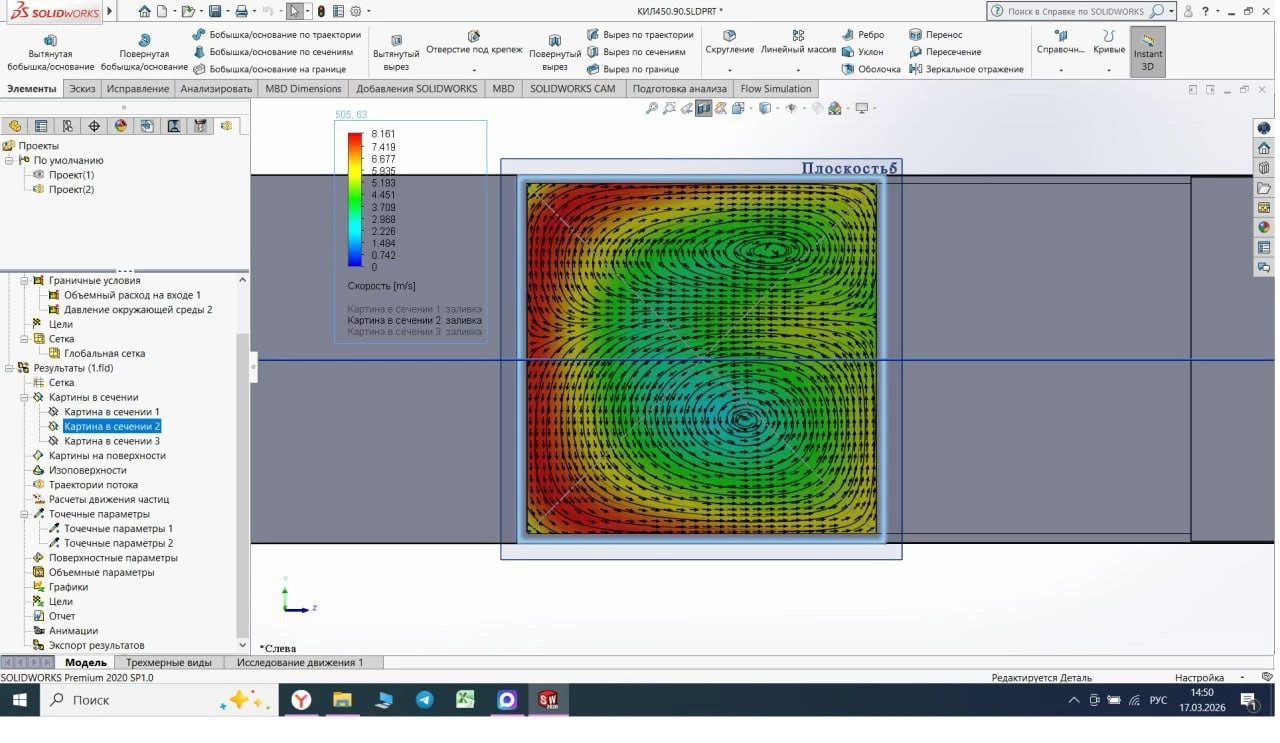Collapse the Результаты (1.fld) tree node
1280x743 pixels.
click(x=9, y=368)
